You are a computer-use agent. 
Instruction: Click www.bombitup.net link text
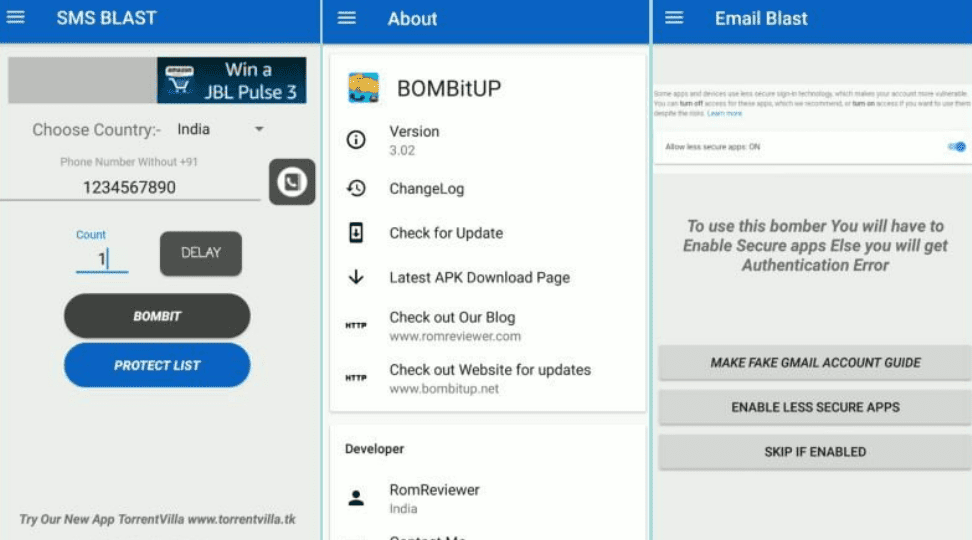444,389
